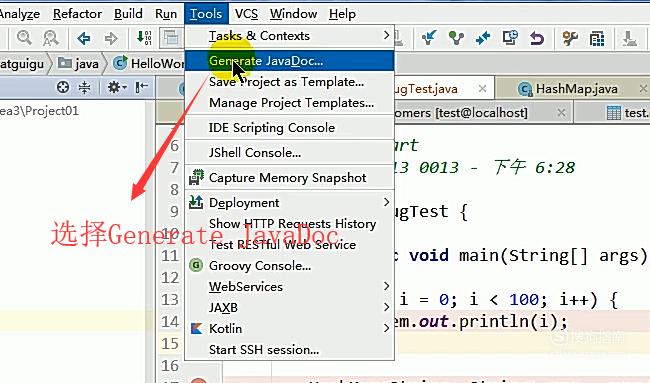Click the Update Project VCS icon
Image resolution: width=650 pixels, height=383 pixels.
coord(429,38)
